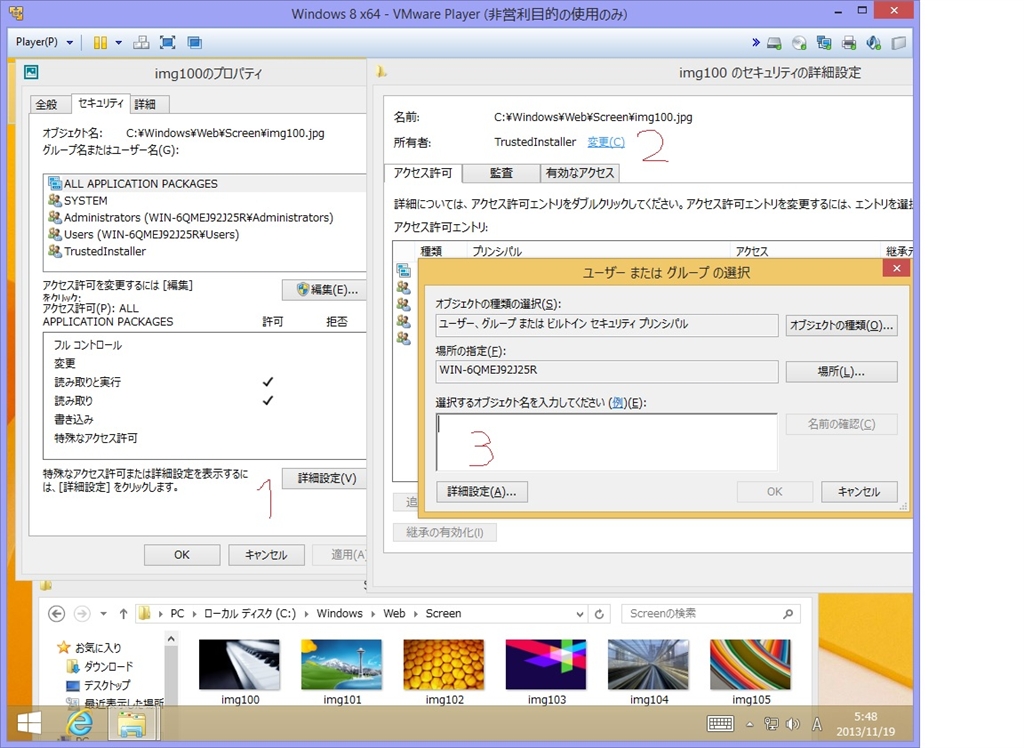Show hidden system tray icons
Viewport: 1024px width, 748px height.
pos(750,725)
